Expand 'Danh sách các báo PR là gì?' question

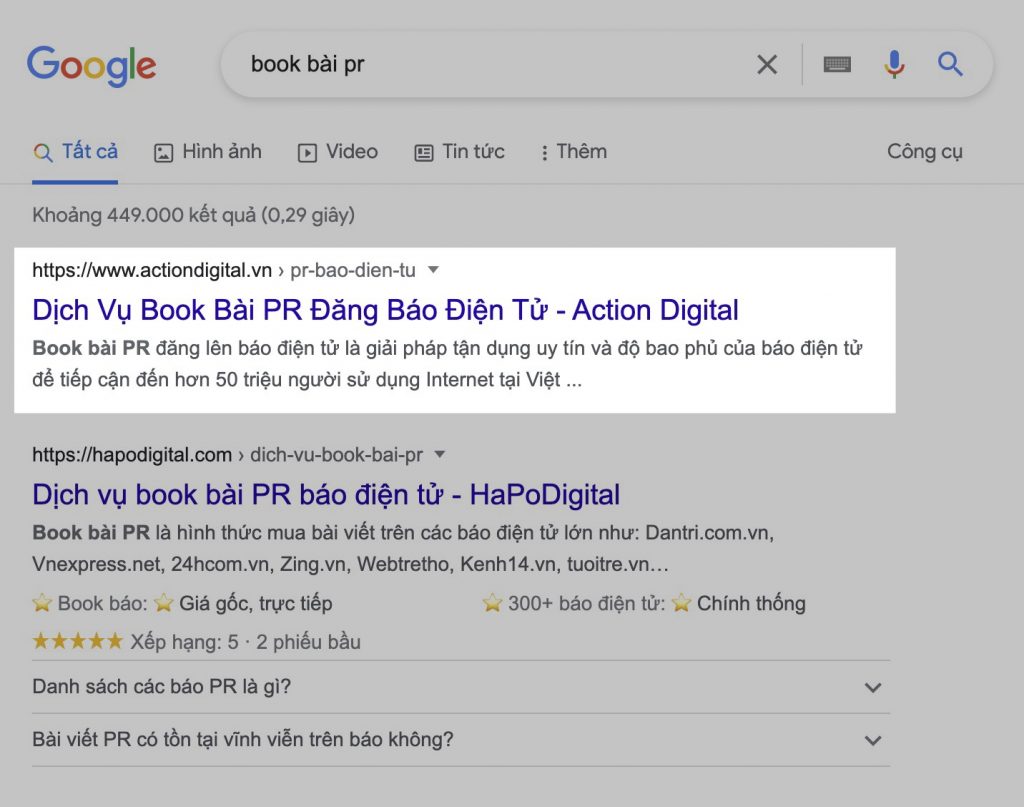[x=460, y=687]
